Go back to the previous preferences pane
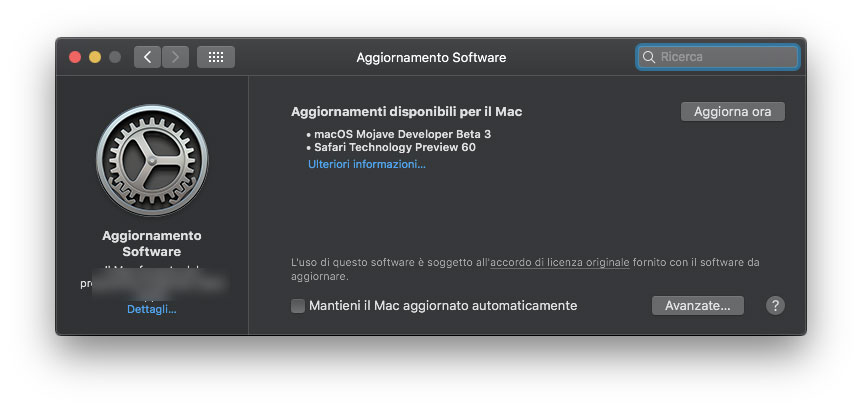 pyautogui.click(x=147, y=57)
